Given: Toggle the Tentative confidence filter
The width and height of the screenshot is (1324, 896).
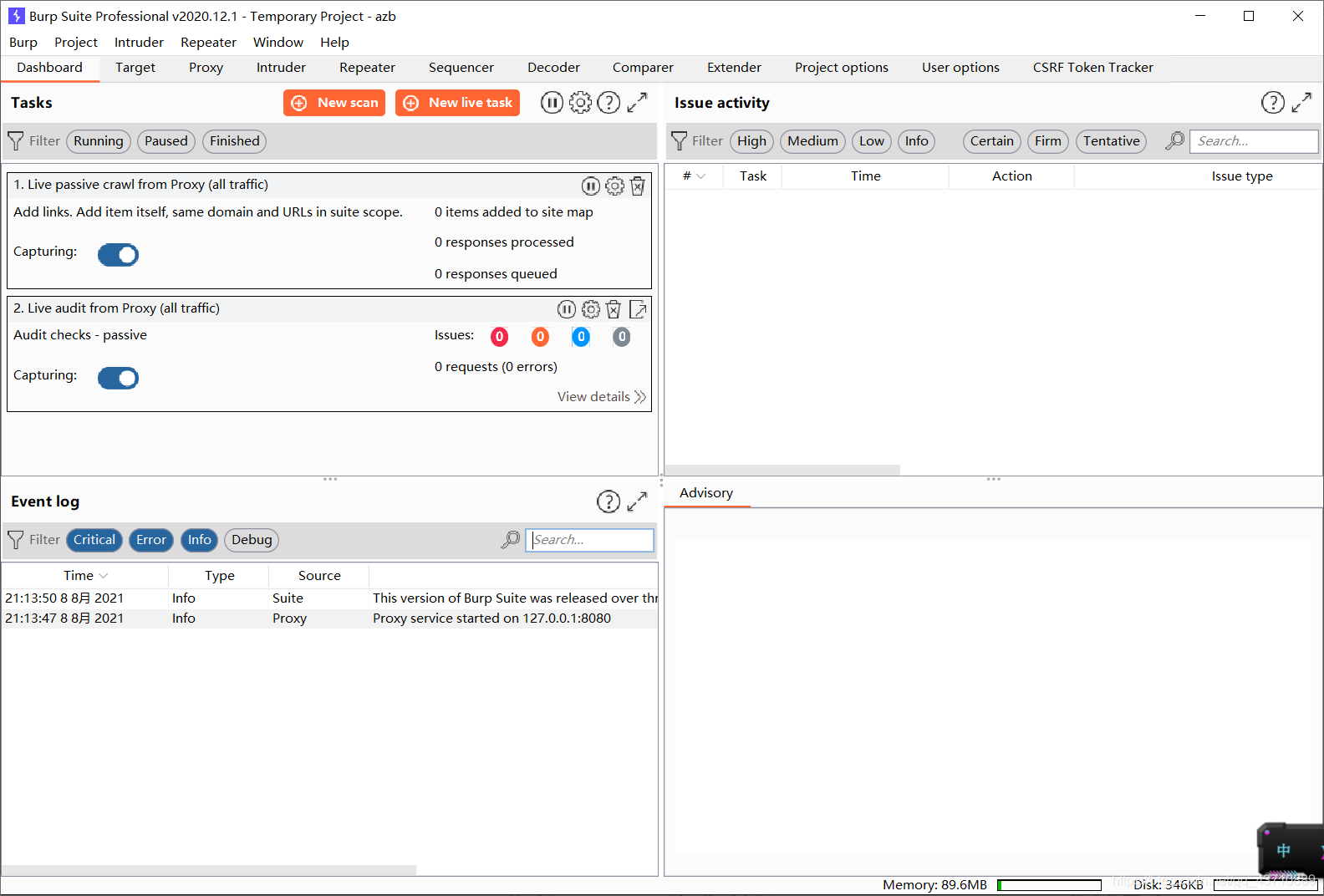Looking at the screenshot, I should point(1112,141).
